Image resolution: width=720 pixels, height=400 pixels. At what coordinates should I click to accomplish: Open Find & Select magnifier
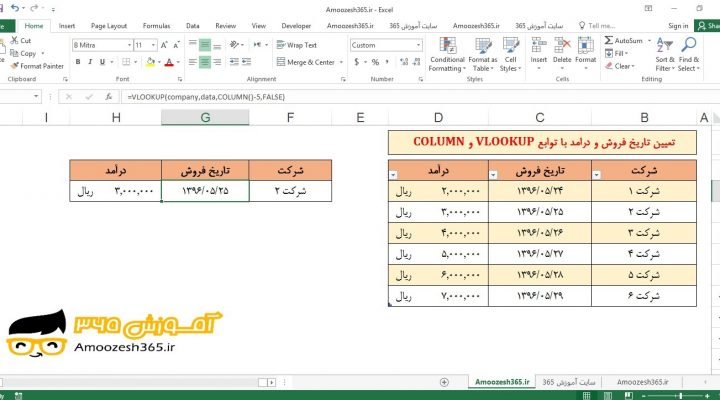[x=688, y=54]
